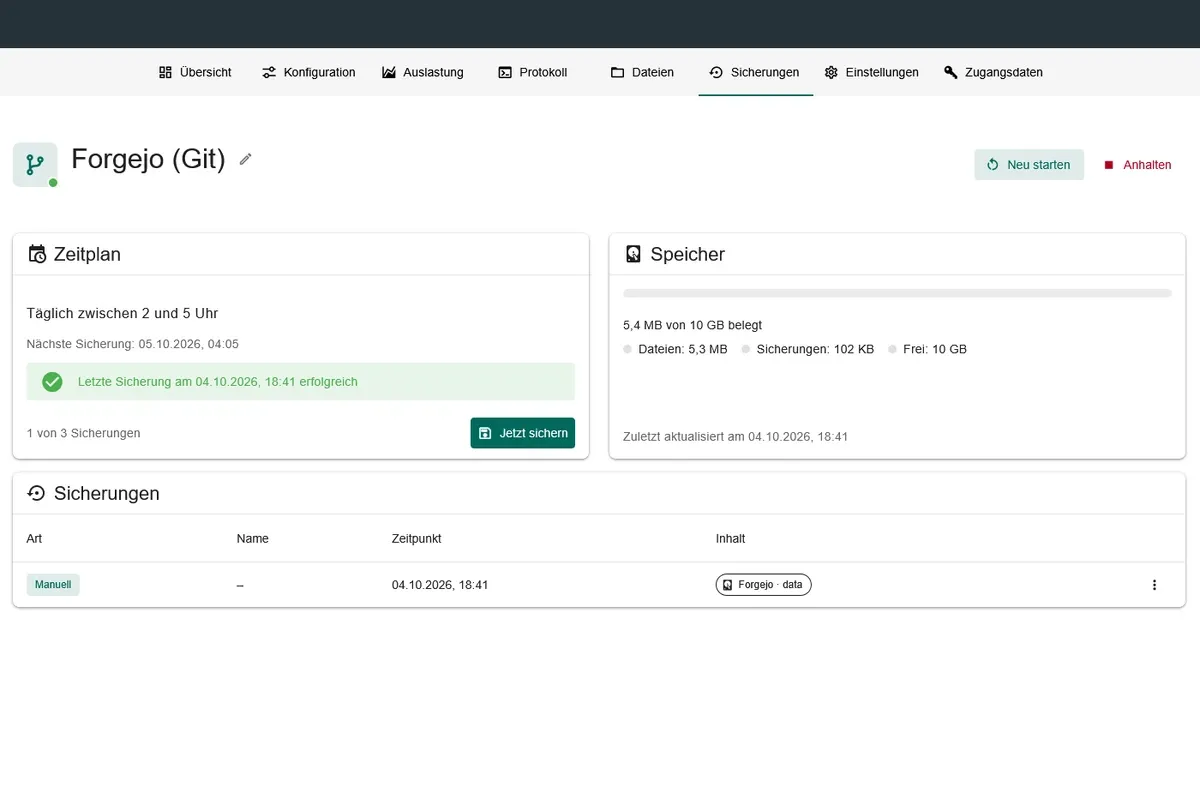Click the Sicherungen history icon in the list header

tap(37, 493)
